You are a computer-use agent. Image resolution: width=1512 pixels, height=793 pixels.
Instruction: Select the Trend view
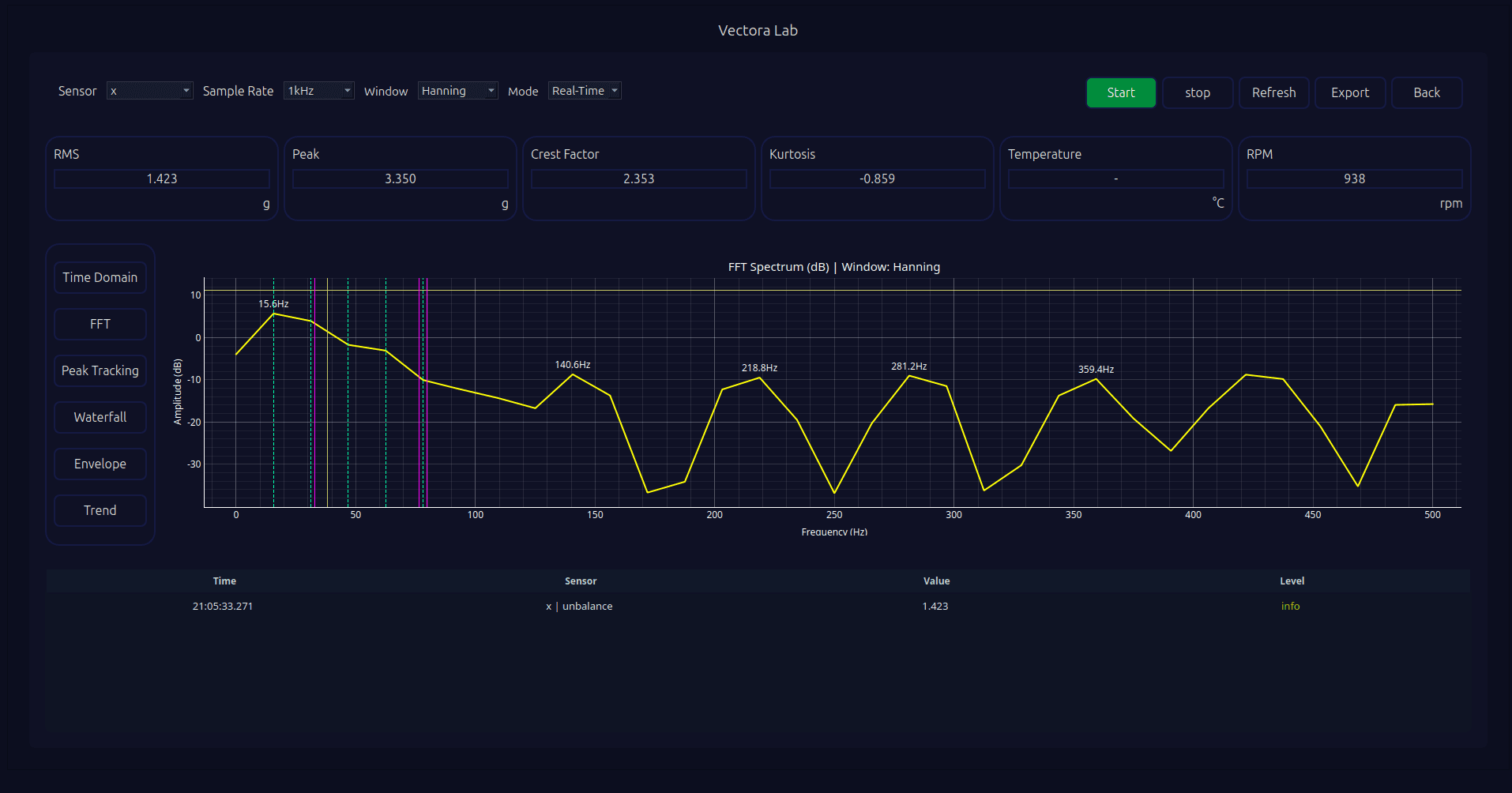[100, 510]
